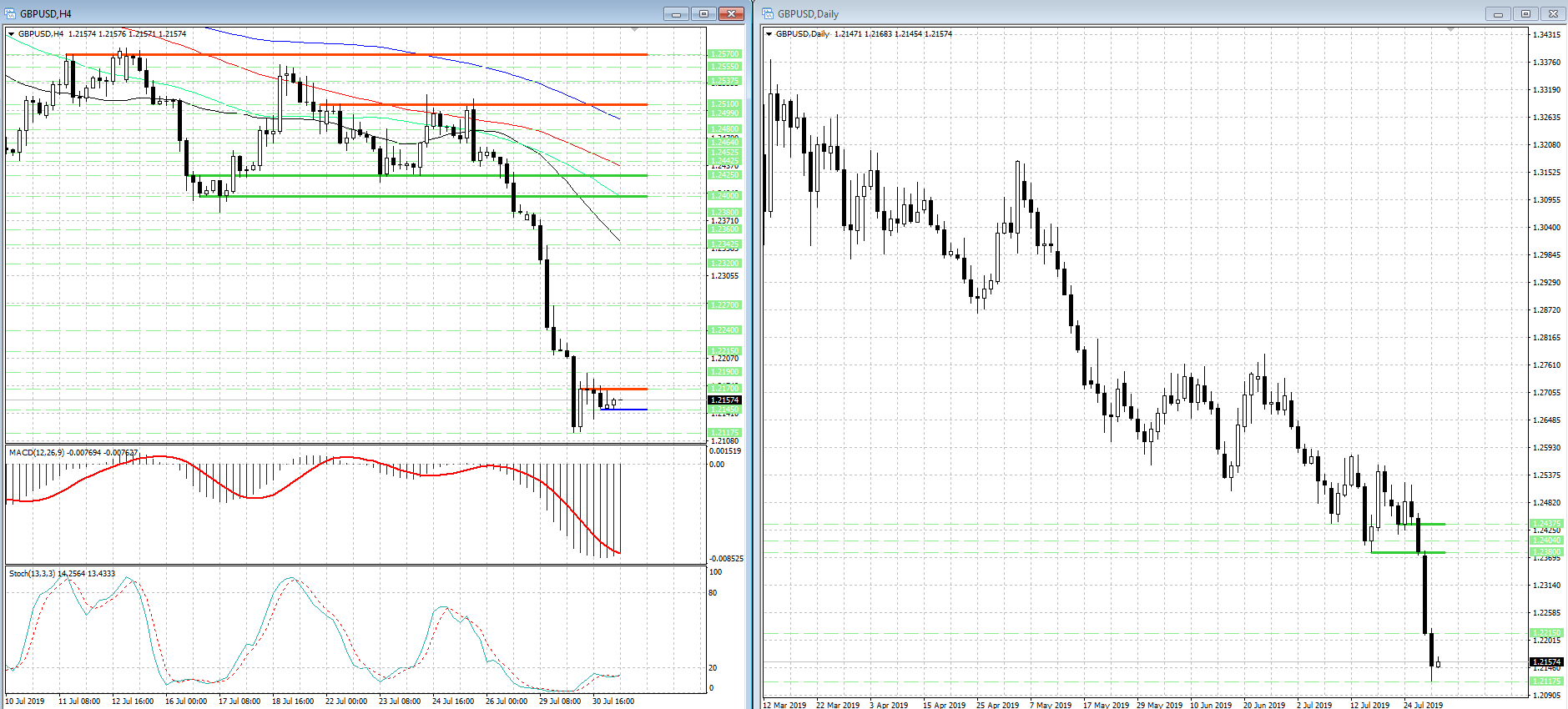
Task: Restore the GBPUSD,Daily chart window
Action: tap(1525, 13)
